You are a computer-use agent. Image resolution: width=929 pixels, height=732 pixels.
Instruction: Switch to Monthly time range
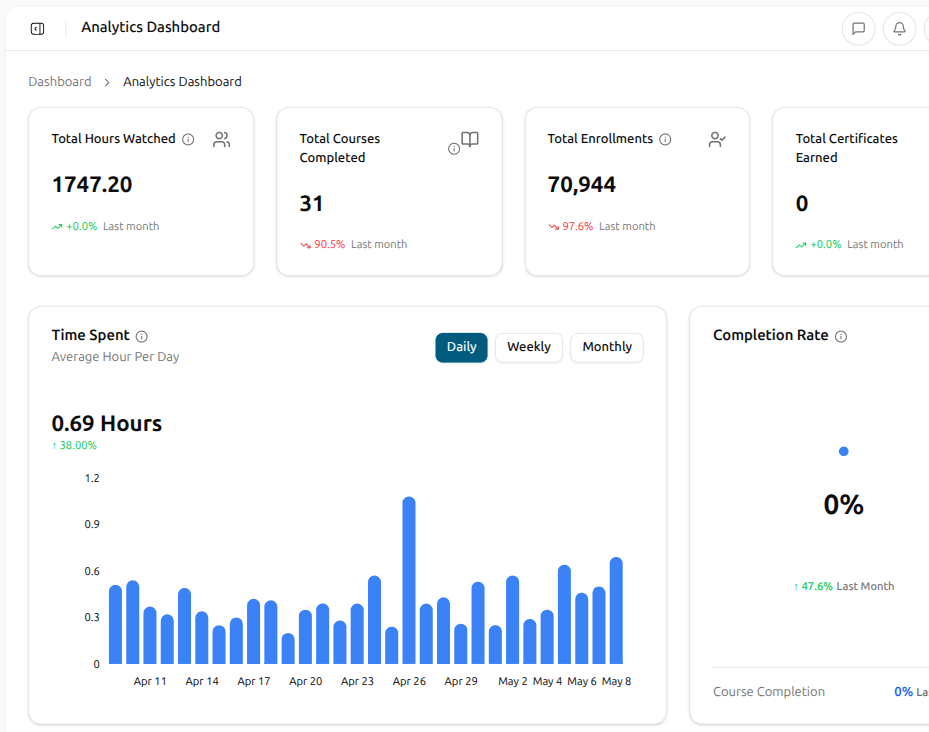click(x=607, y=347)
